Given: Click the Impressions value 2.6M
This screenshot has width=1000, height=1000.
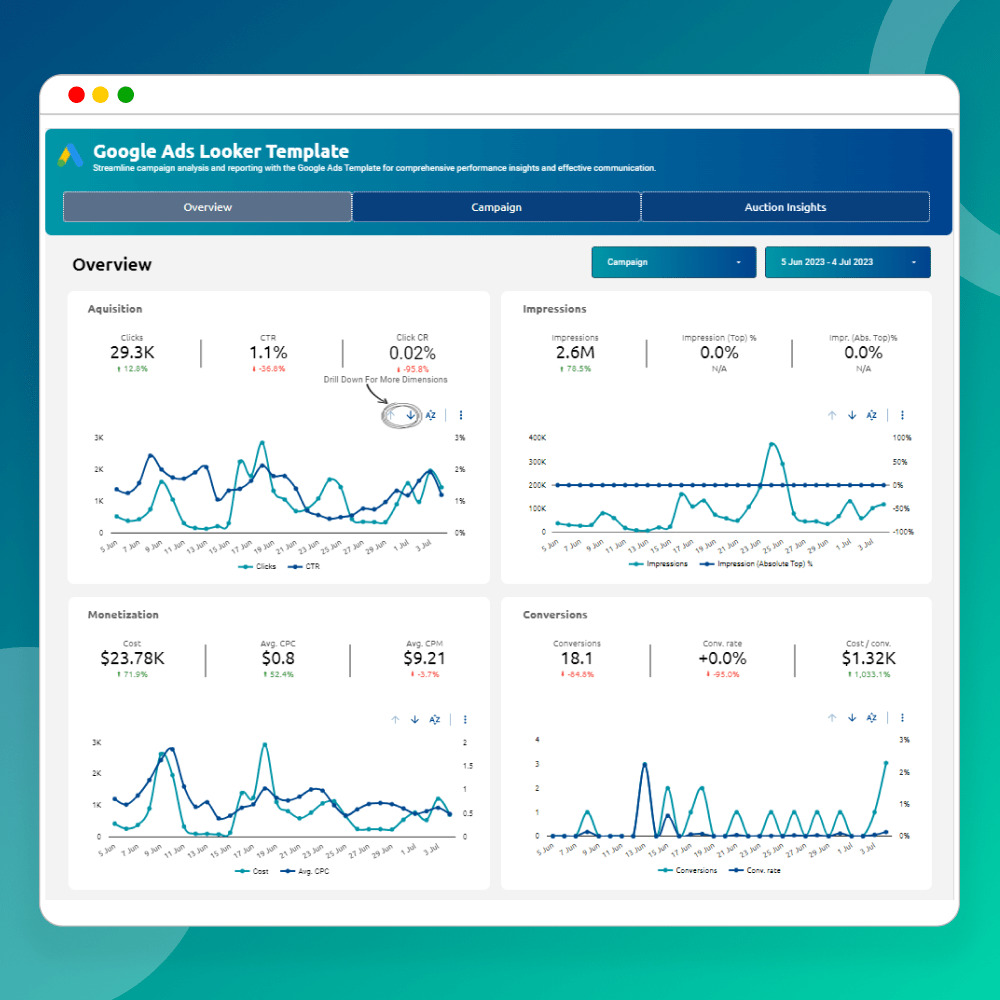Looking at the screenshot, I should (x=575, y=353).
